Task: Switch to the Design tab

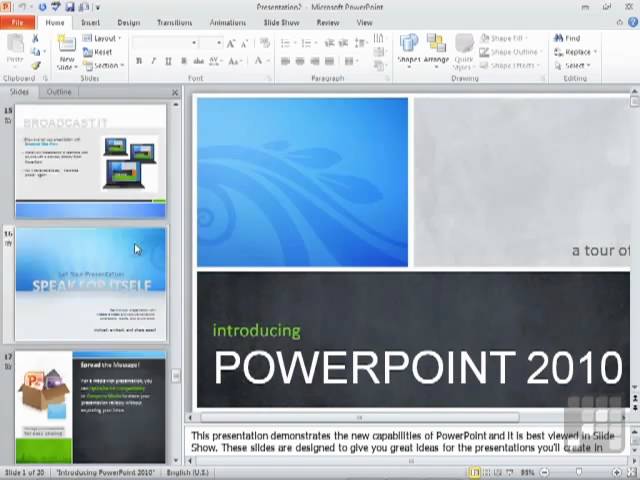Action: pos(129,22)
